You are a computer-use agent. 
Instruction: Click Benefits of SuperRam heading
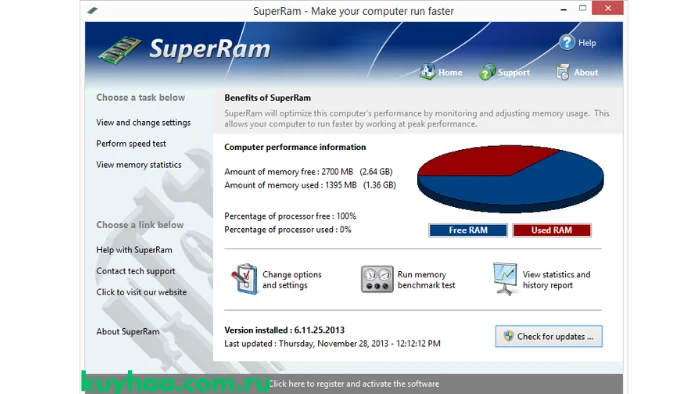tap(267, 98)
